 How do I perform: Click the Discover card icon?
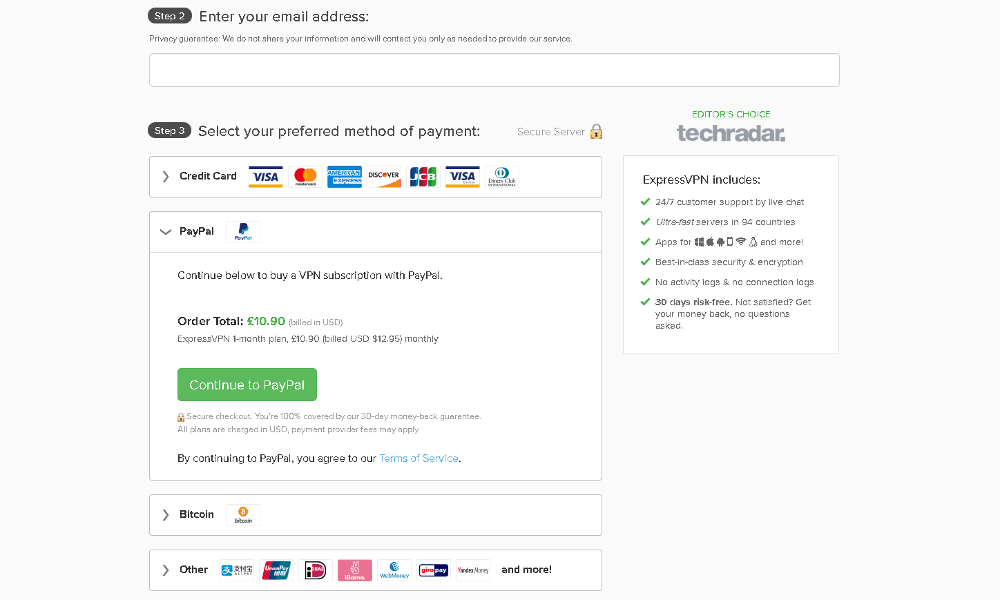tap(384, 177)
